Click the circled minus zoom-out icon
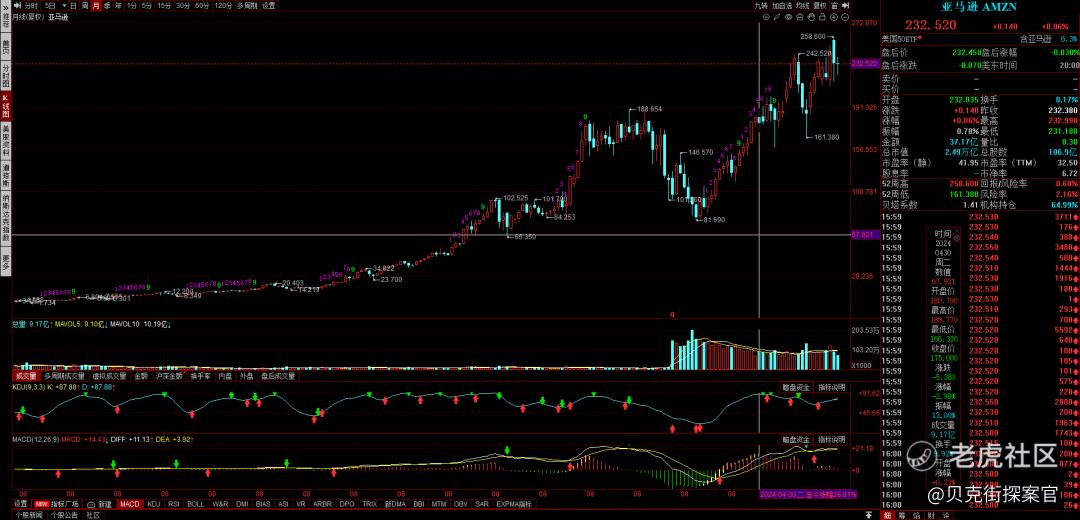1080x520 pixels. point(845,17)
